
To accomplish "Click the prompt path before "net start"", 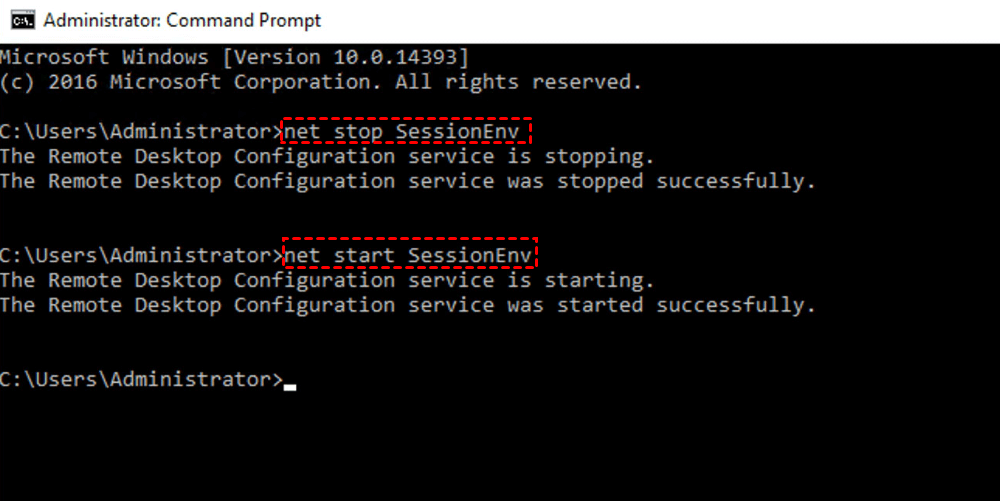I will [141, 256].
